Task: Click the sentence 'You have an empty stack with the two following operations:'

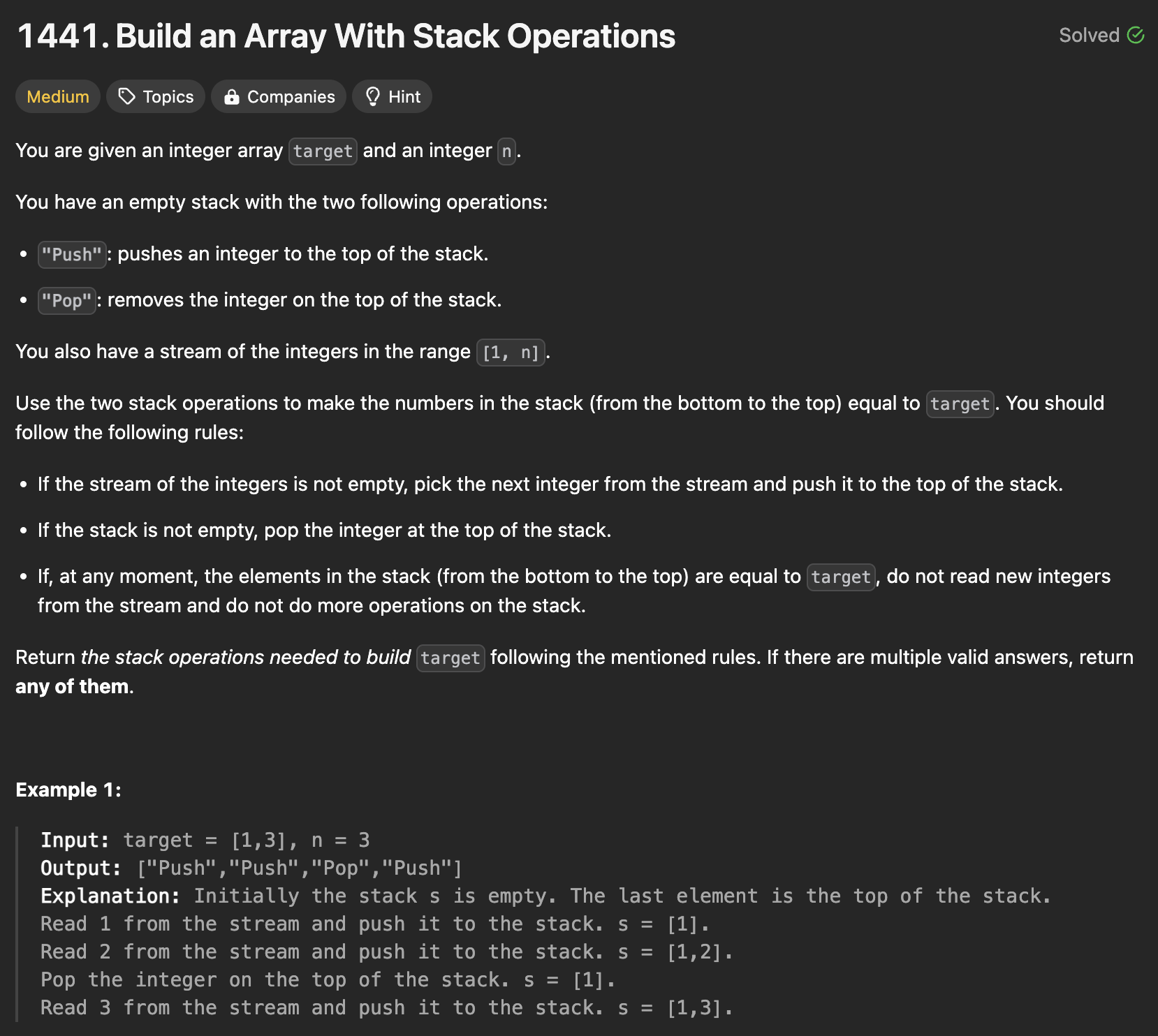Action: pyautogui.click(x=281, y=202)
